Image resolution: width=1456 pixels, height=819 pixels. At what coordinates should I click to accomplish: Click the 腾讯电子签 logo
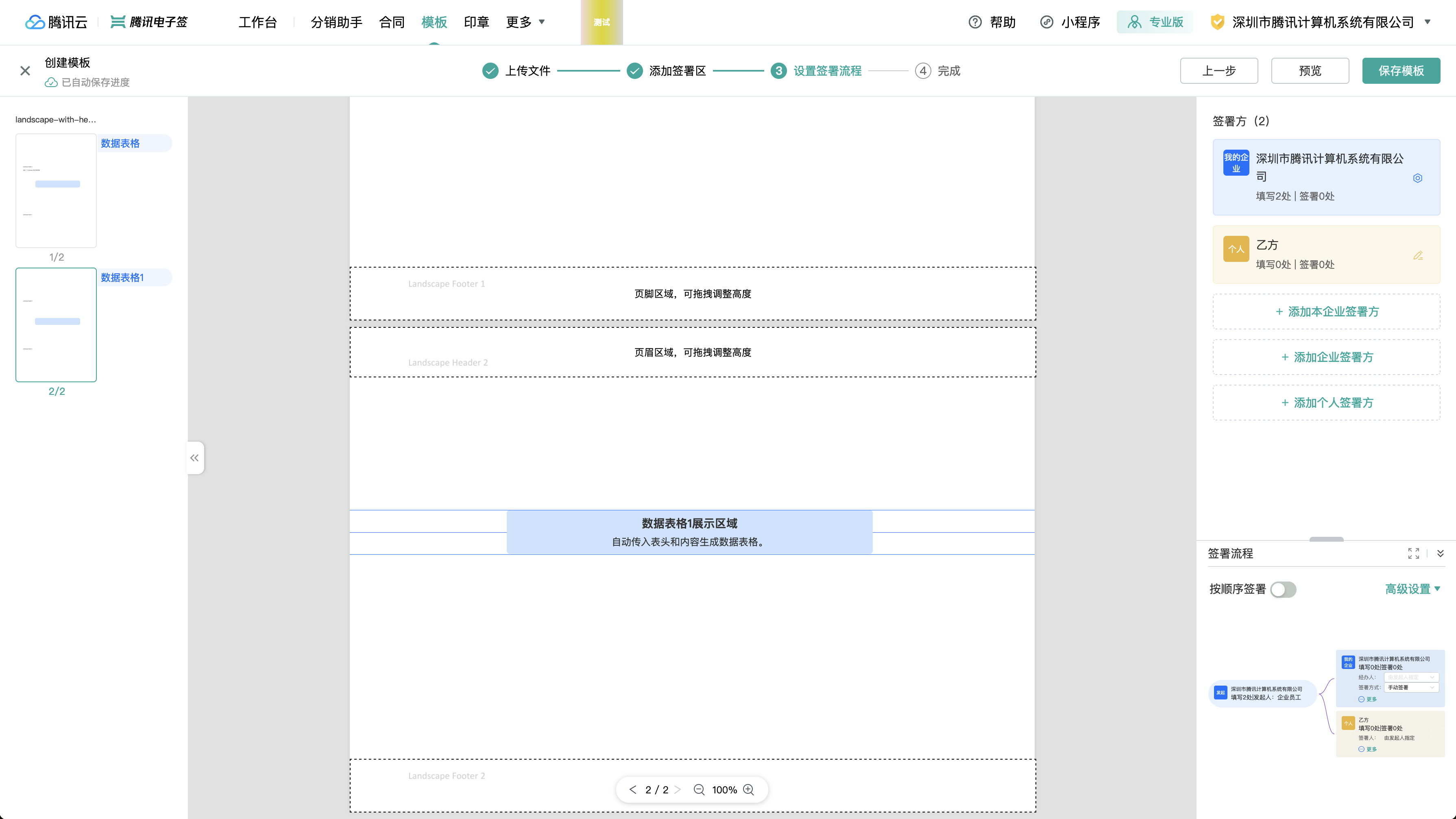click(149, 22)
